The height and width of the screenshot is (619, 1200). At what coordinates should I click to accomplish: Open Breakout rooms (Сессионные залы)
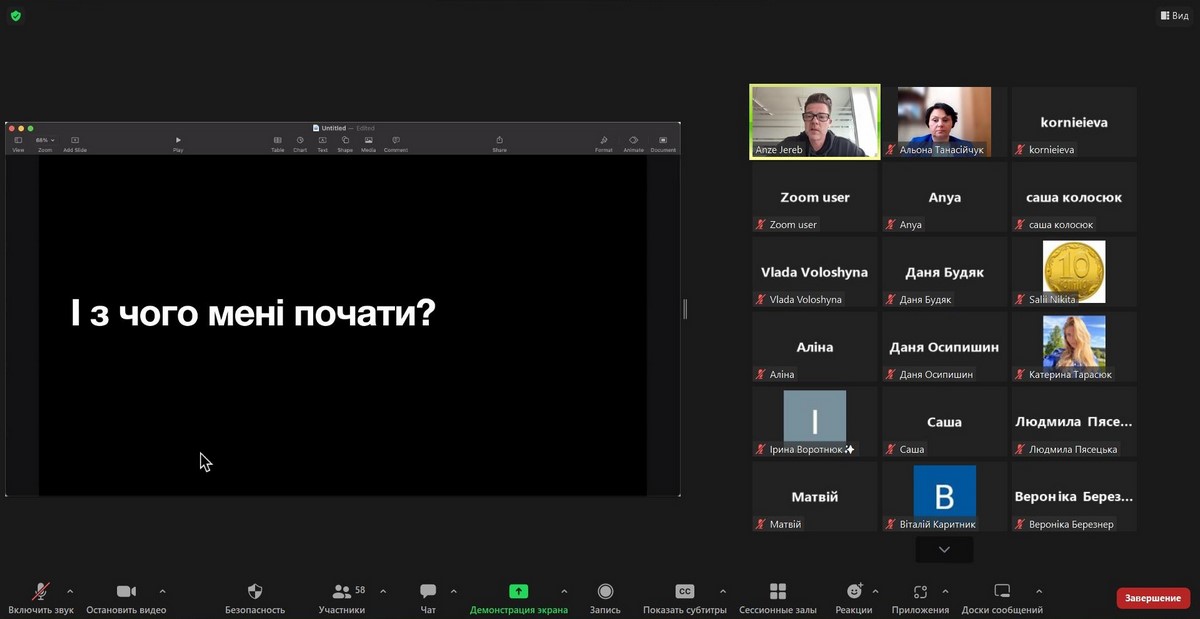778,592
